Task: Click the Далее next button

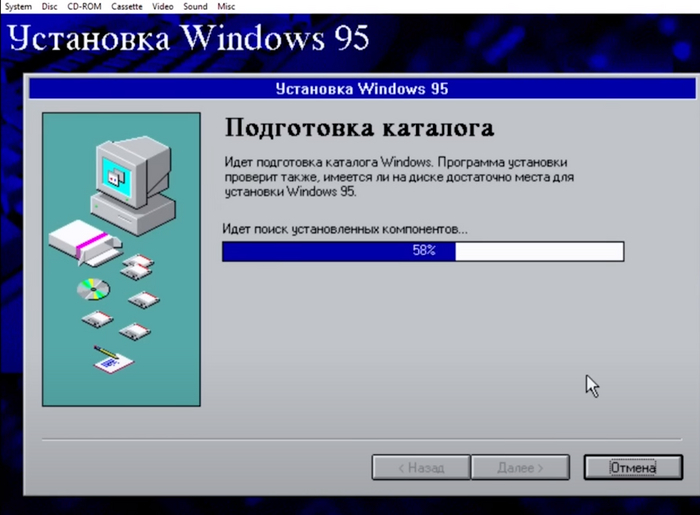Action: (520, 467)
